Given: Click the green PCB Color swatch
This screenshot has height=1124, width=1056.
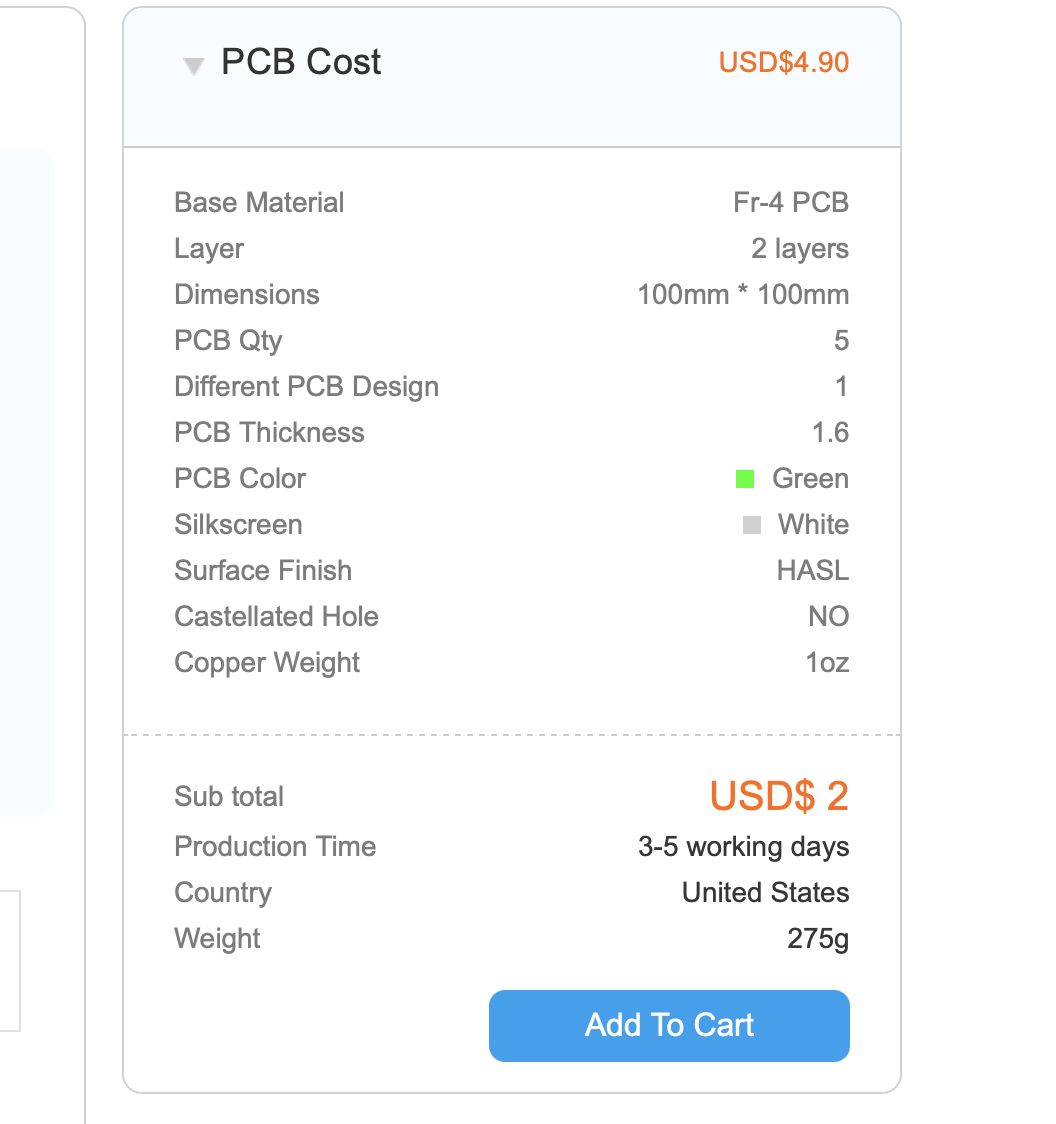Looking at the screenshot, I should [x=744, y=479].
